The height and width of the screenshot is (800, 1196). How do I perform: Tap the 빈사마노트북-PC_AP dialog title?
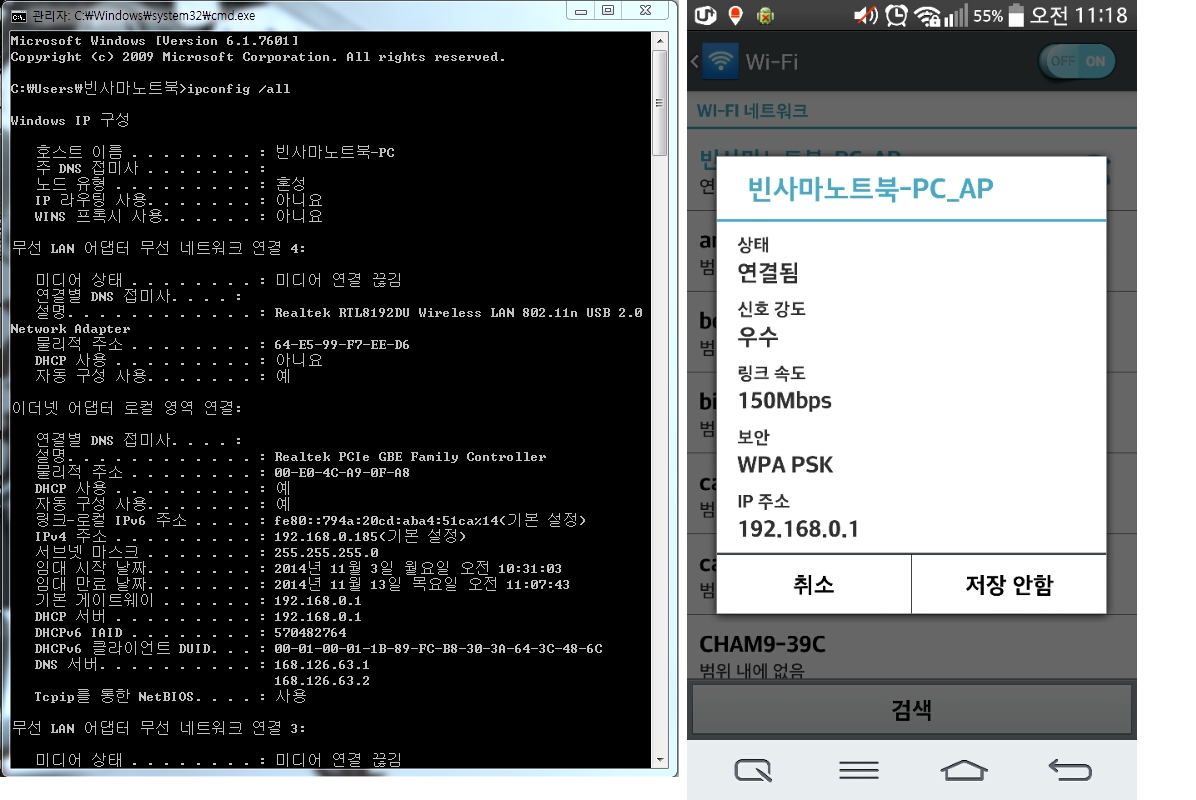click(870, 188)
